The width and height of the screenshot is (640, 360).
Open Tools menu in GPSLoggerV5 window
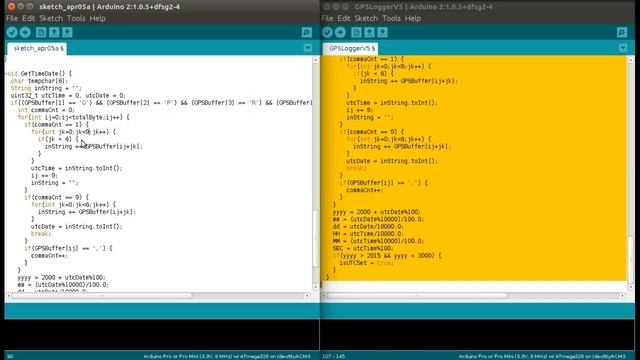point(391,18)
